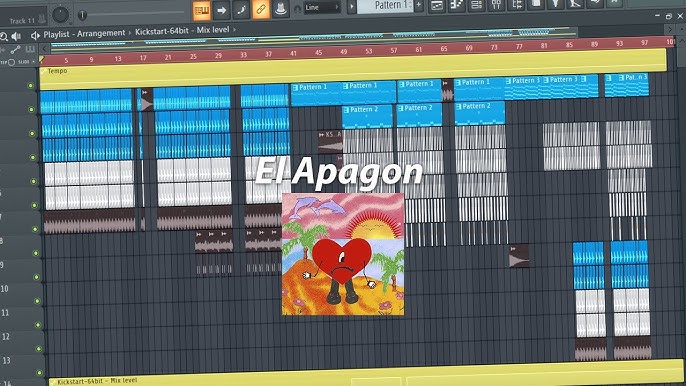Click Playlist - Arrangement breadcrumb
The height and width of the screenshot is (386, 686).
point(84,33)
